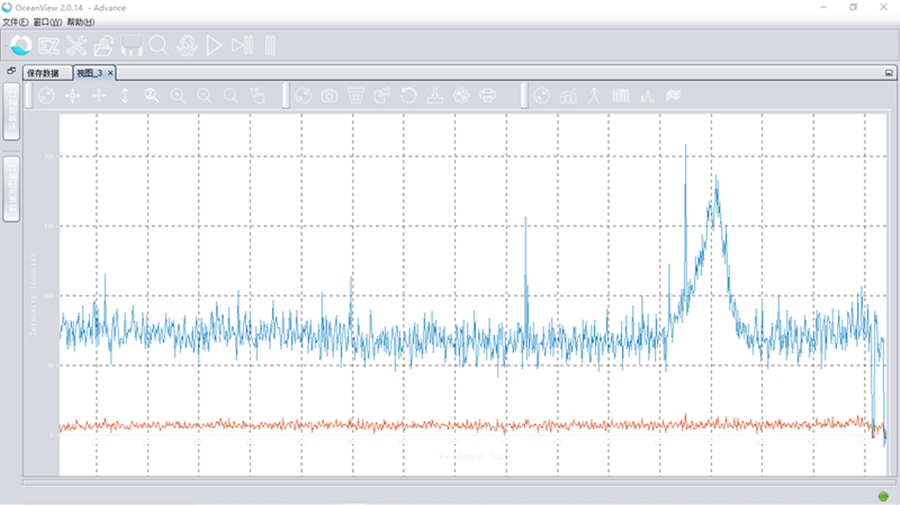Screen dimensions: 900x505
Task: Click the circular arrow reset icon
Action: coord(408,95)
